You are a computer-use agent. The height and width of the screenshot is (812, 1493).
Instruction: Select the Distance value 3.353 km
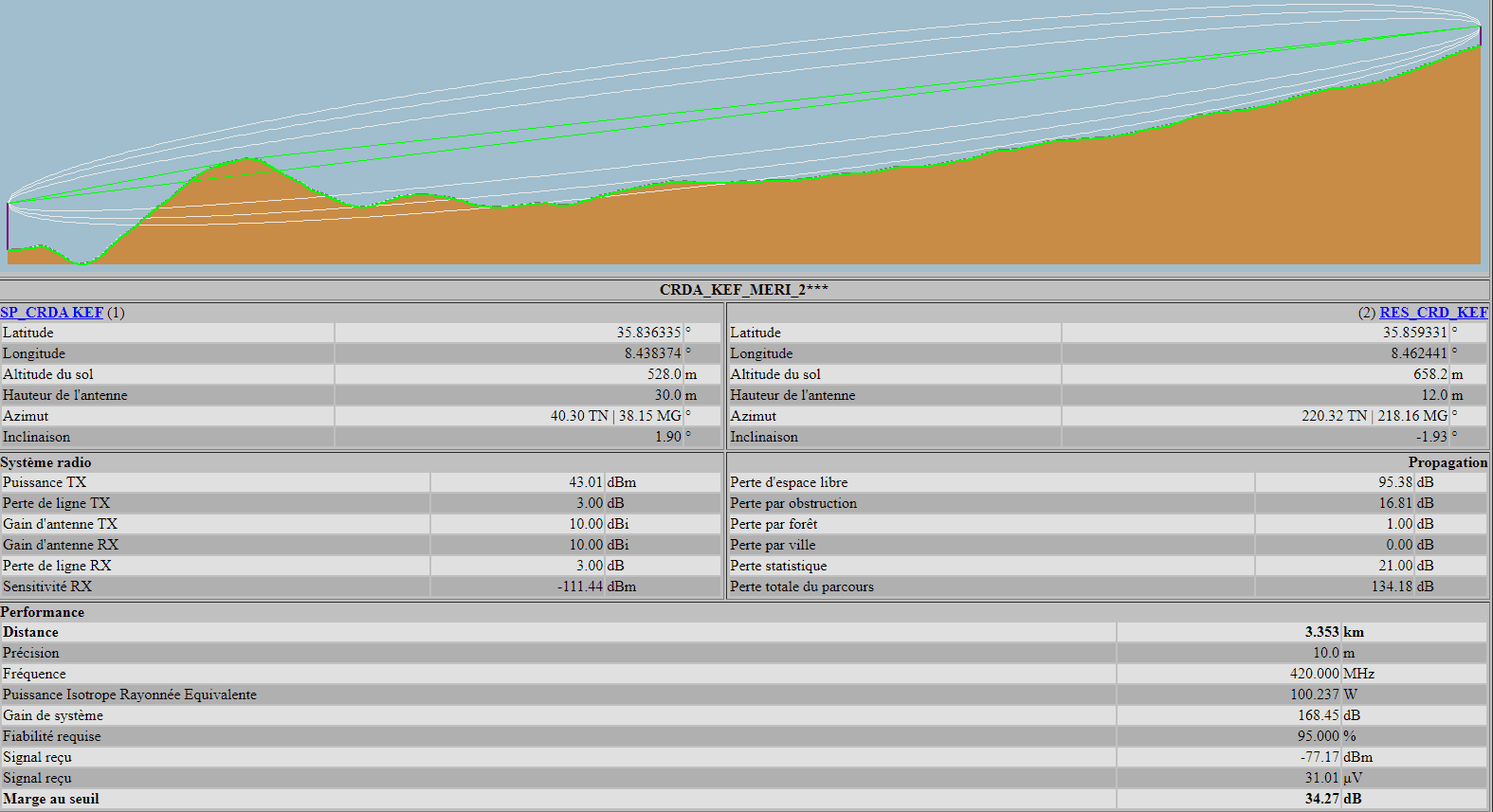coord(1321,632)
